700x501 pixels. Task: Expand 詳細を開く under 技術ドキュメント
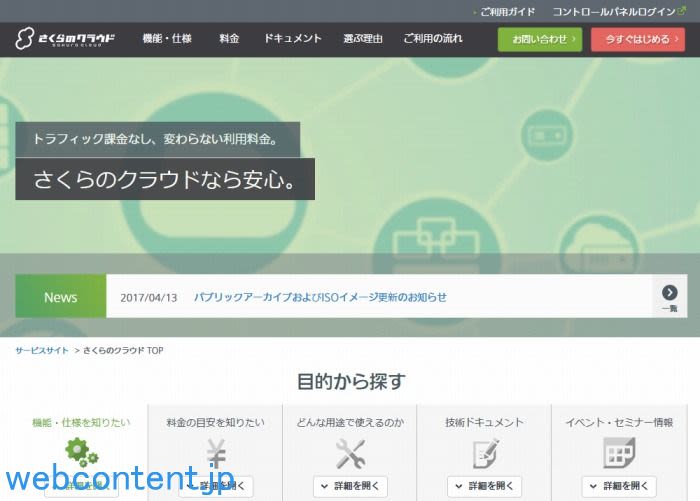point(485,486)
